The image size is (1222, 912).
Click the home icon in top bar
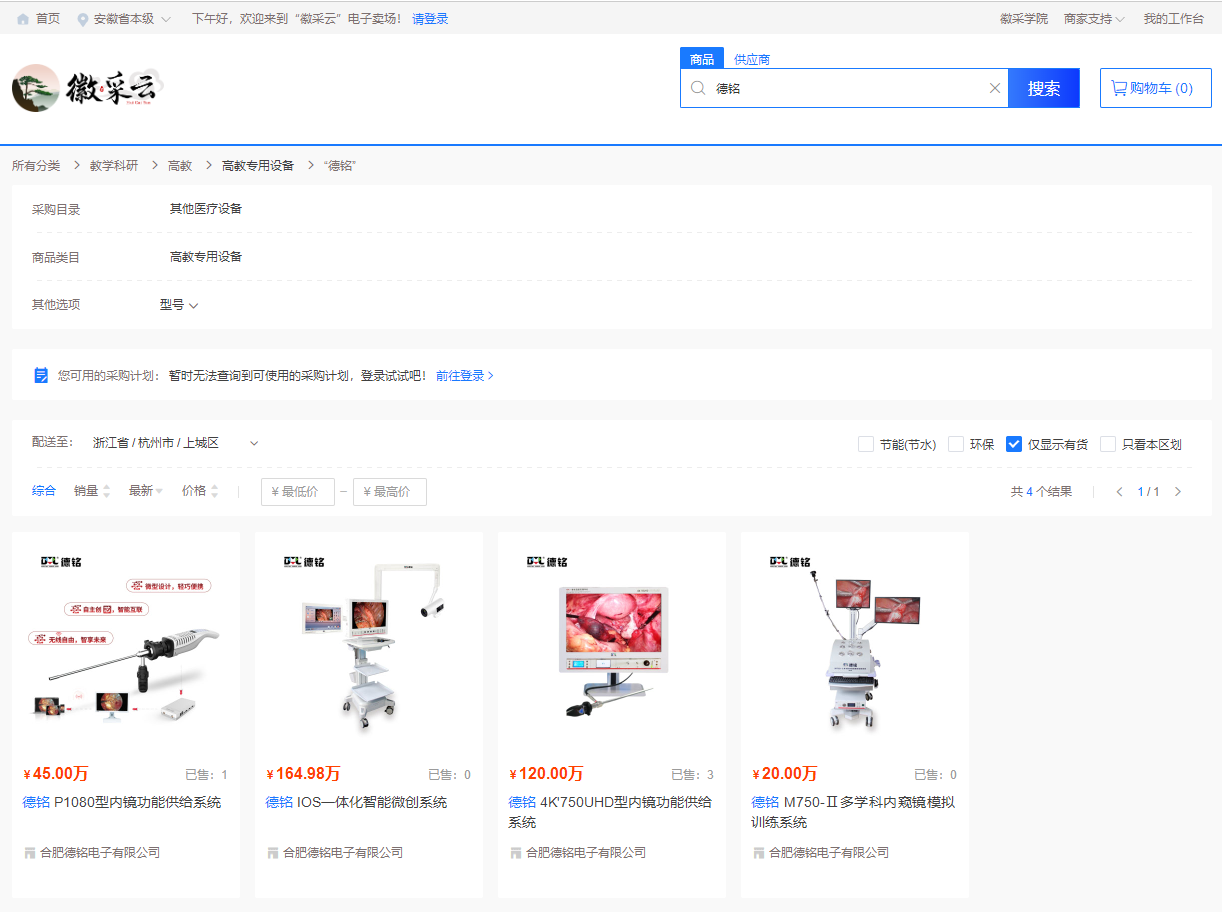(22, 17)
